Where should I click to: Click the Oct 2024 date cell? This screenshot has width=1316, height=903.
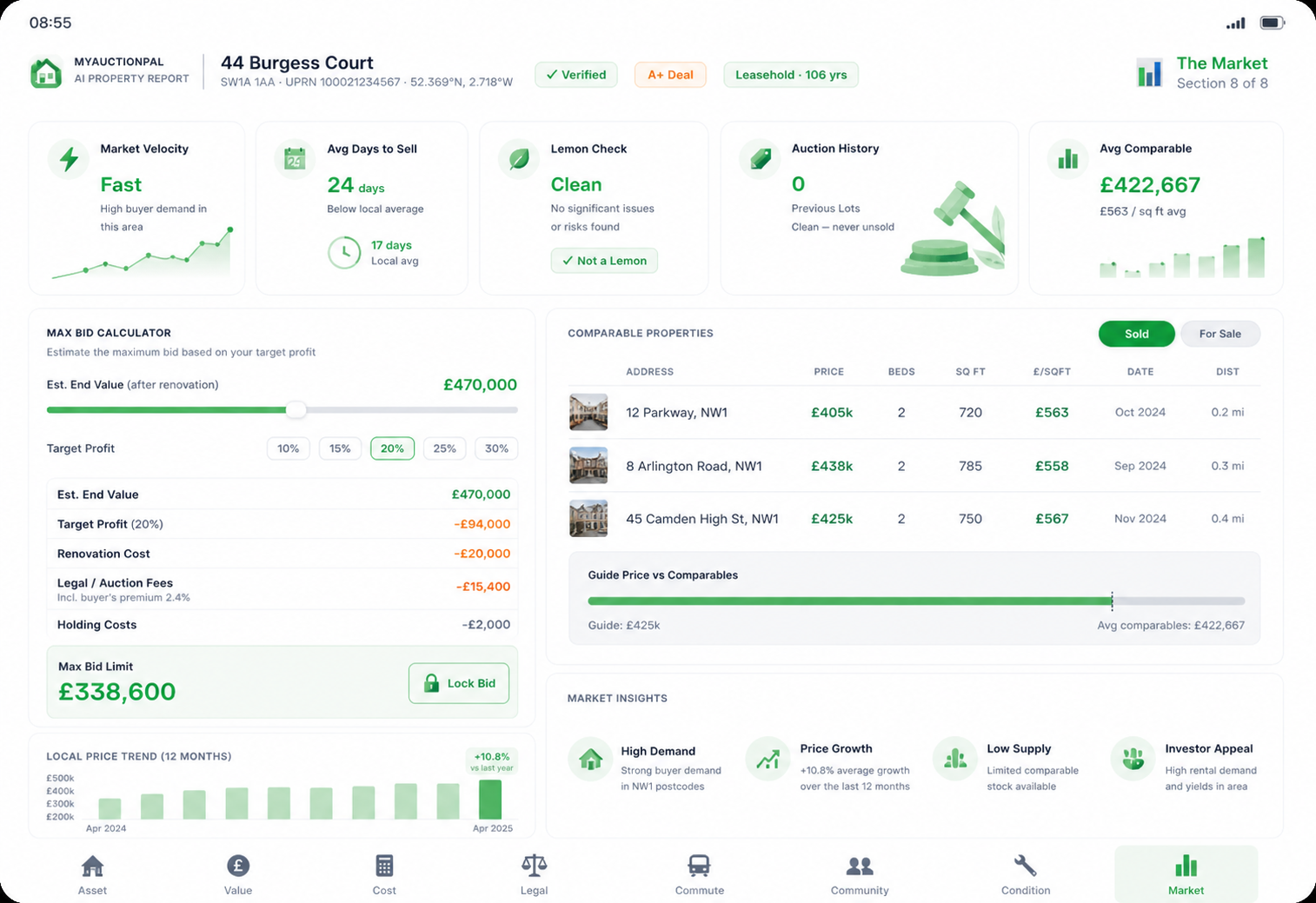1140,413
